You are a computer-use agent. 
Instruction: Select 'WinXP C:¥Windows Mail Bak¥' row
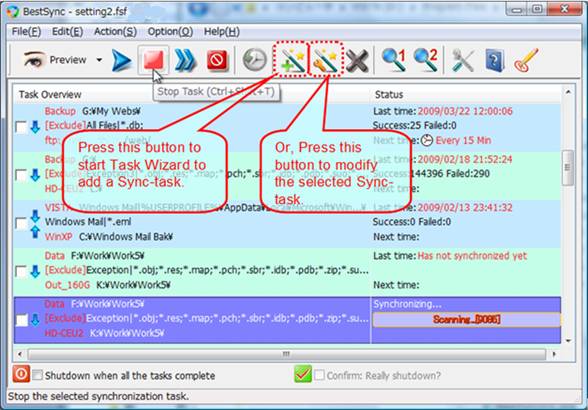pos(109,237)
